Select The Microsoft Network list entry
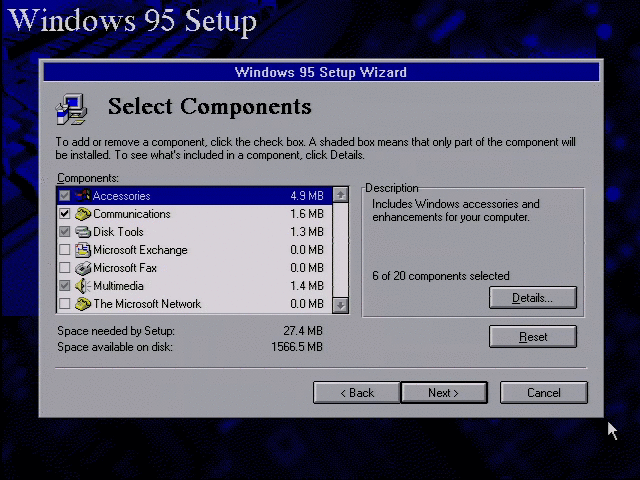This screenshot has height=480, width=640. 194,304
